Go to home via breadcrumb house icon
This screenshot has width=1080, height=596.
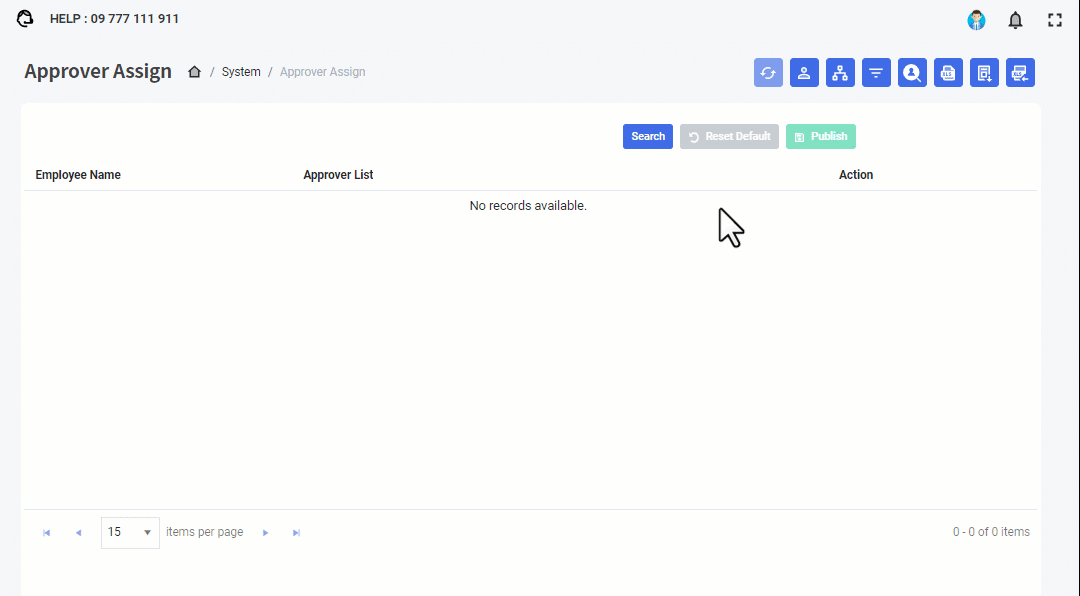[x=194, y=72]
